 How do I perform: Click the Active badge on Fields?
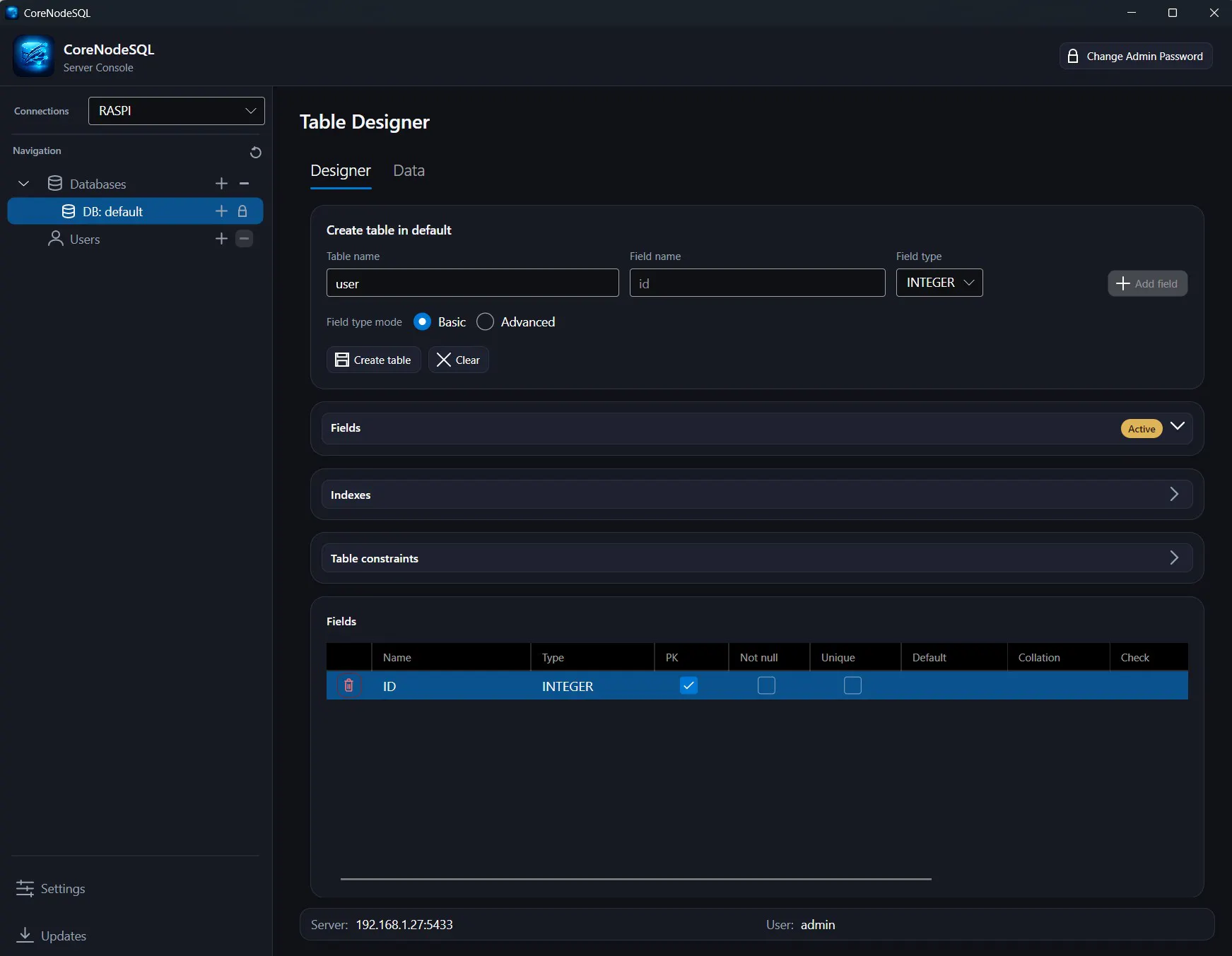click(x=1142, y=429)
